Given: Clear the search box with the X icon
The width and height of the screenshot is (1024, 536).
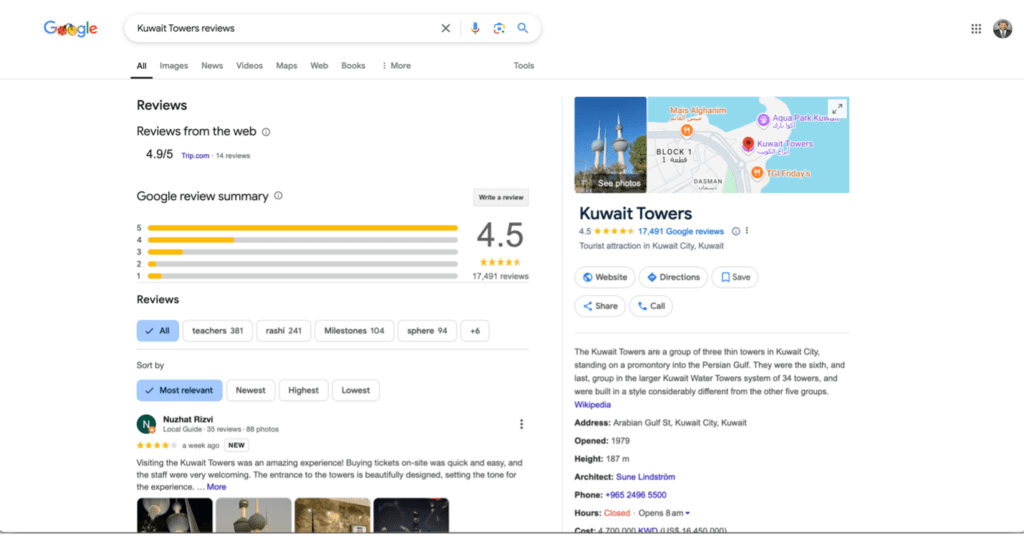Looking at the screenshot, I should pos(445,28).
